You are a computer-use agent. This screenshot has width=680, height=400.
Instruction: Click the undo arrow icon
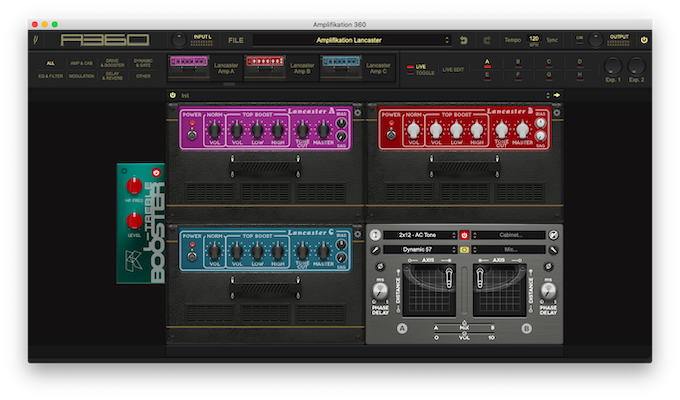(x=464, y=40)
